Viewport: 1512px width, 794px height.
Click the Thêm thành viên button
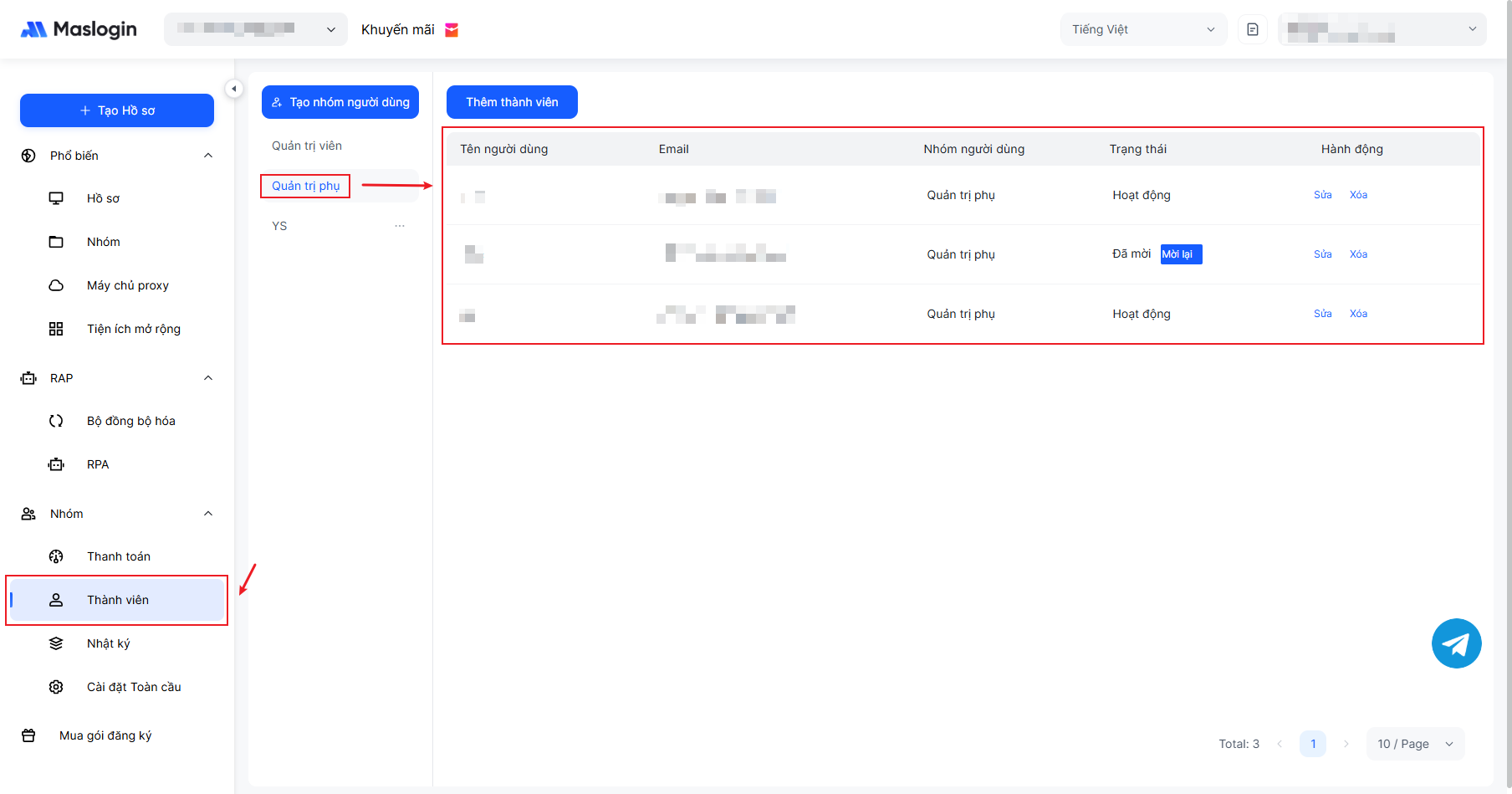[x=512, y=102]
